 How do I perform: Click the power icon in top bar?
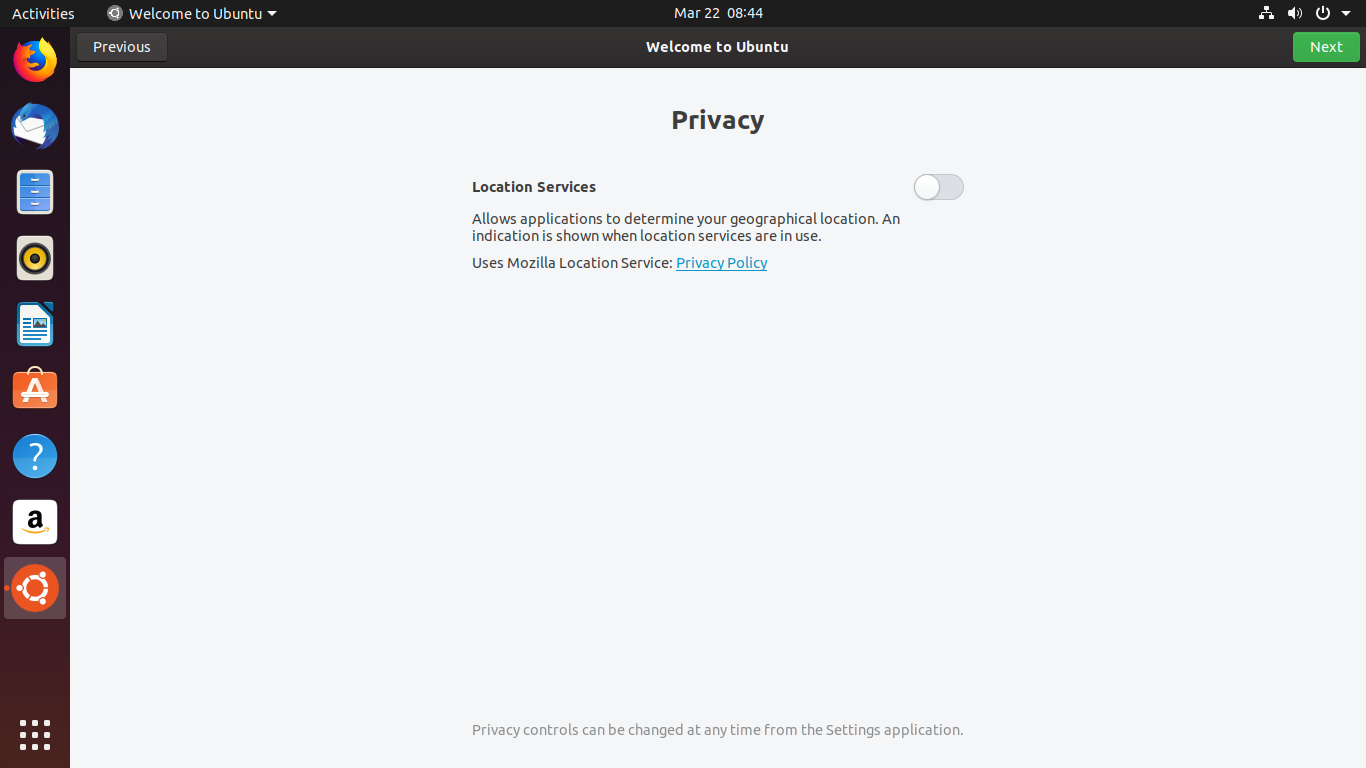pos(1322,13)
